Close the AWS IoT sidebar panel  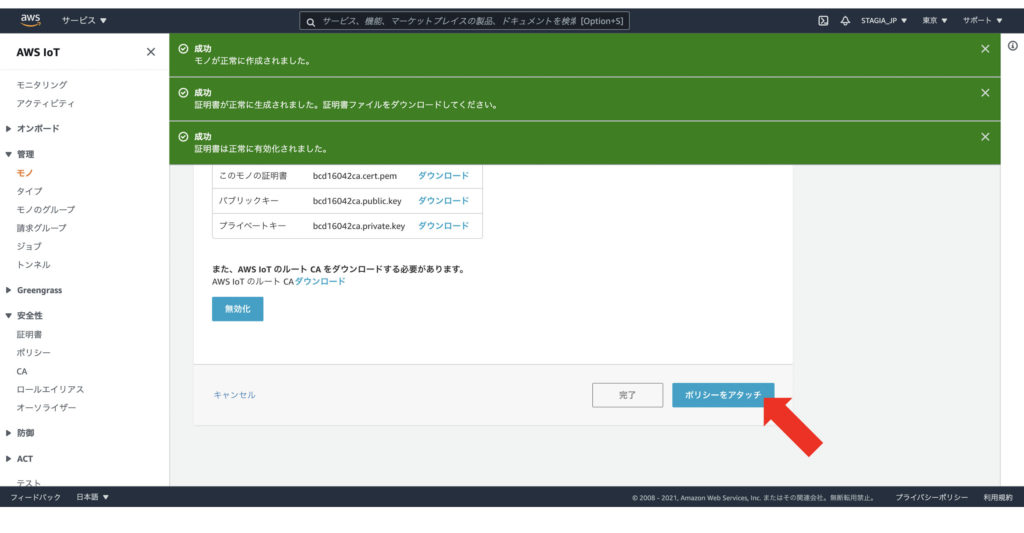coord(151,52)
